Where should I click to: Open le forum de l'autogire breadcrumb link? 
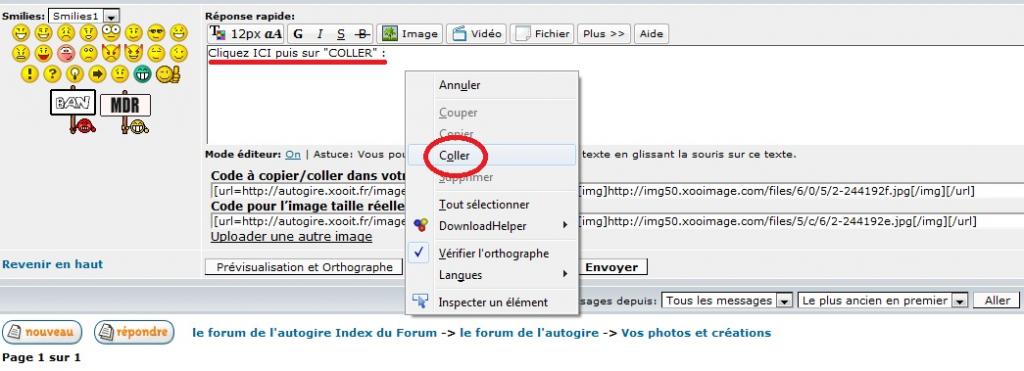coord(529,333)
